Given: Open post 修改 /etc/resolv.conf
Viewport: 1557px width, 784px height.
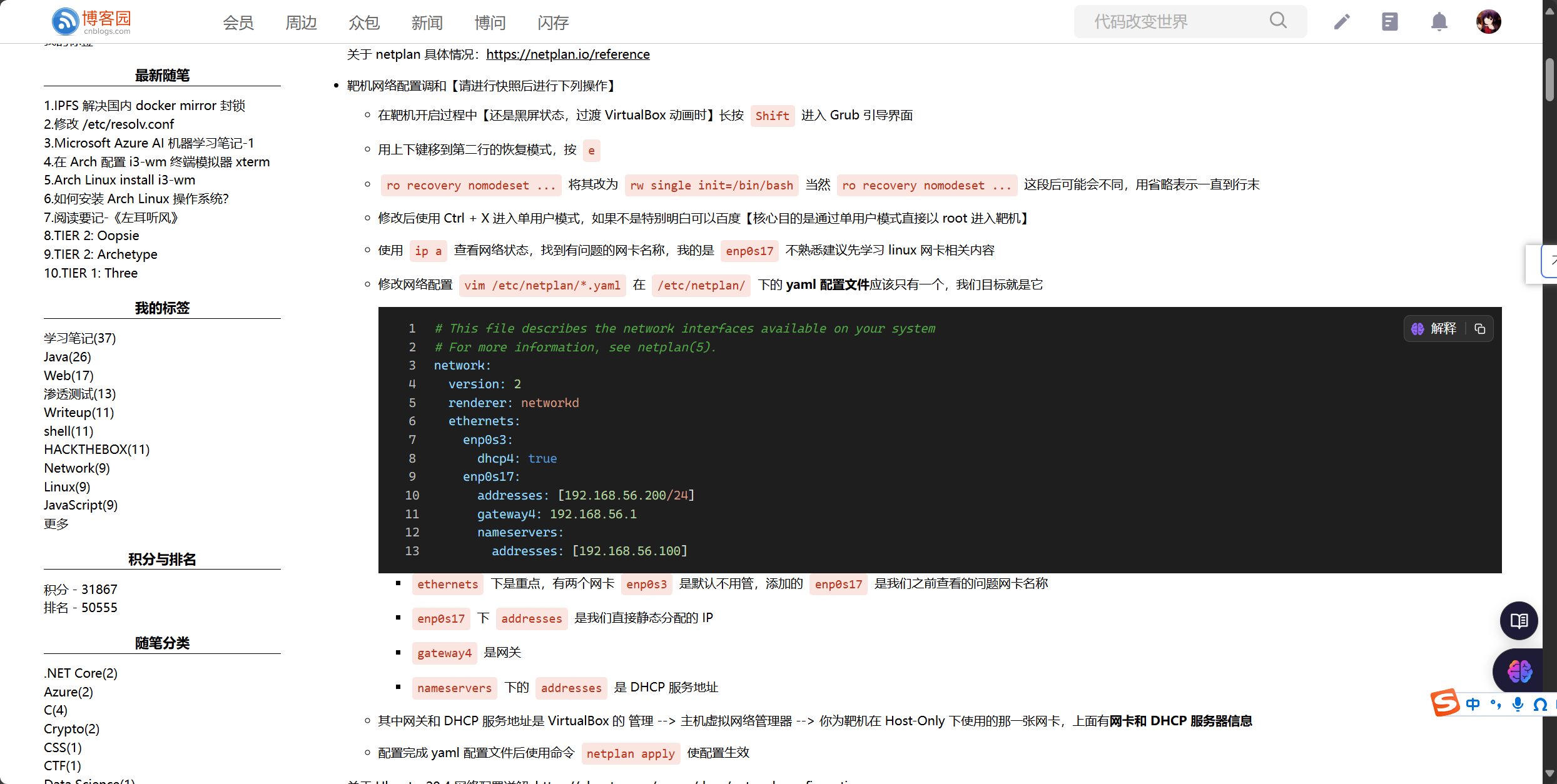Looking at the screenshot, I should tap(109, 124).
